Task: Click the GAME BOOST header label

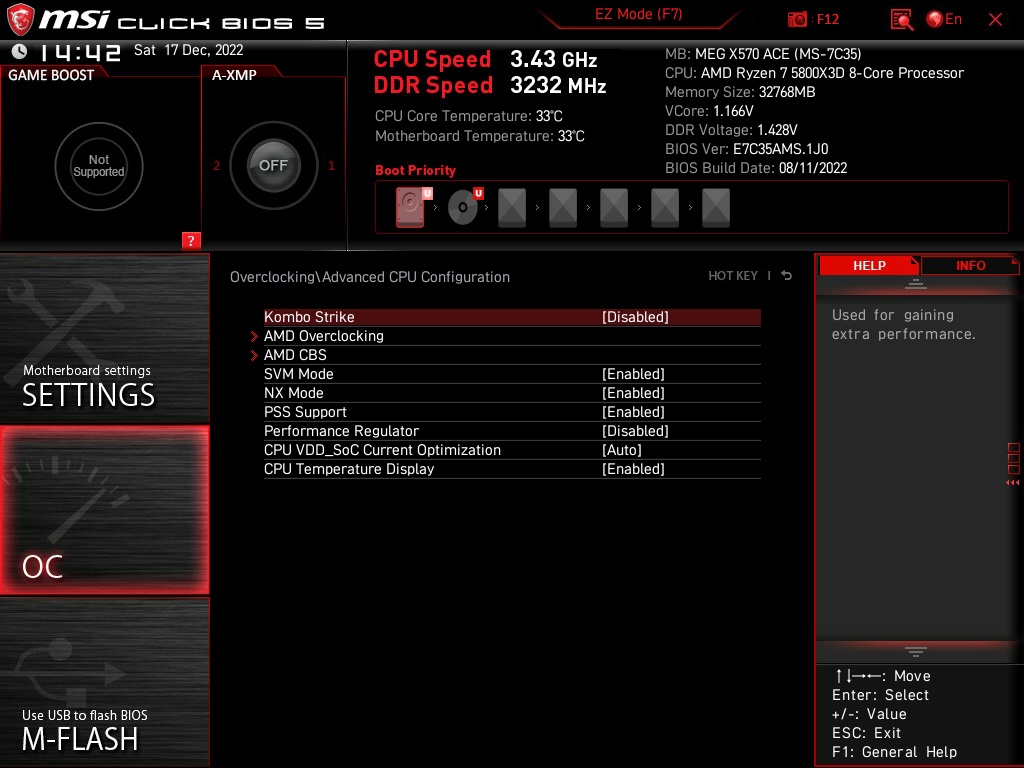Action: click(51, 75)
